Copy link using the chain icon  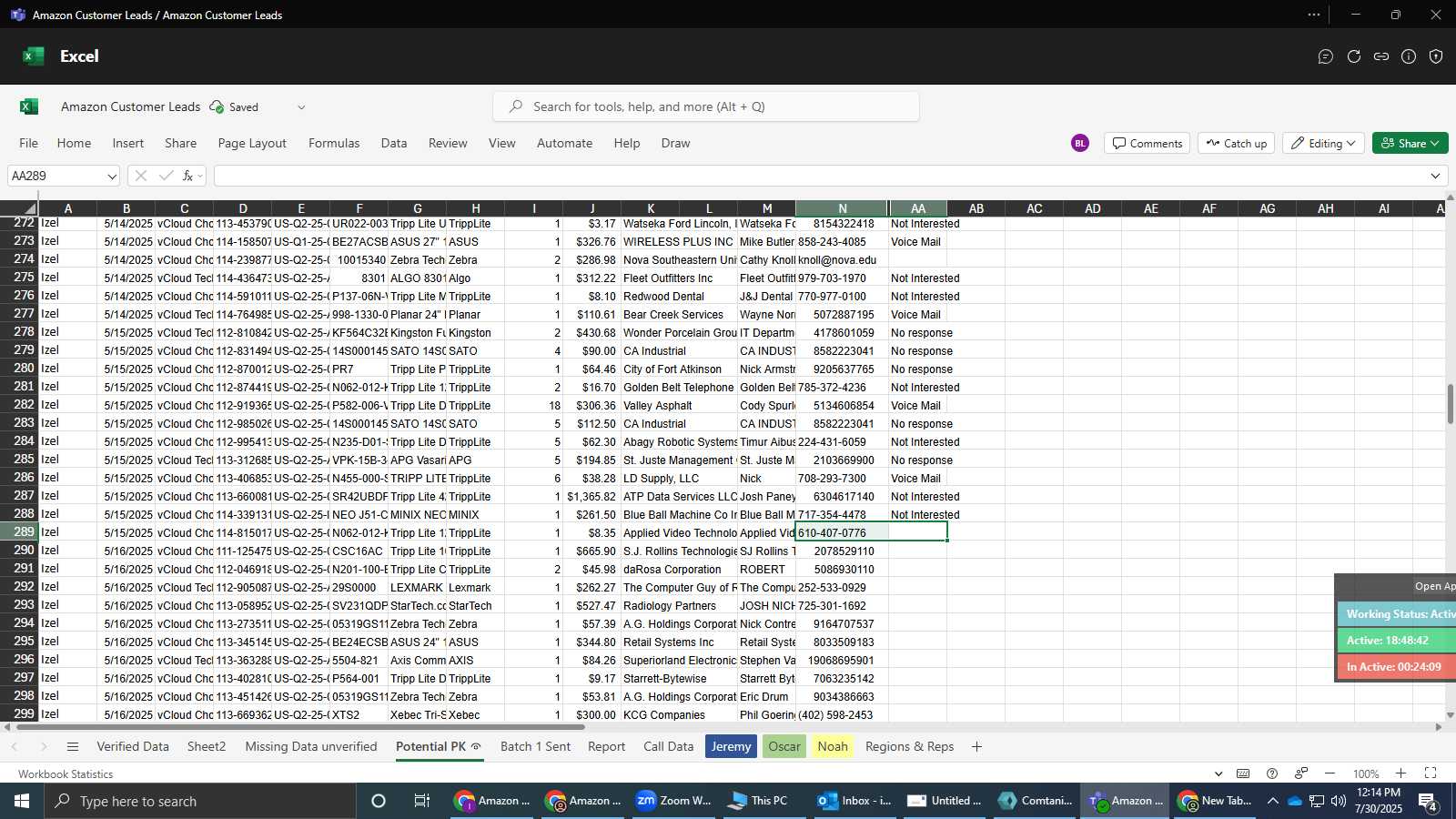1381,56
